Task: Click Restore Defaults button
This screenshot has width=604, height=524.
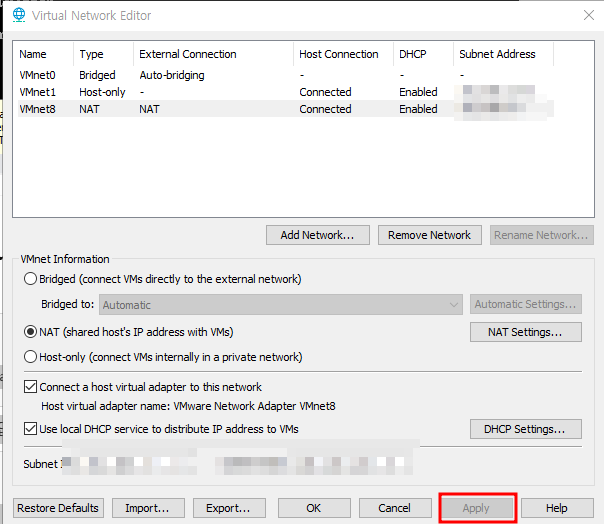Action: tap(58, 508)
